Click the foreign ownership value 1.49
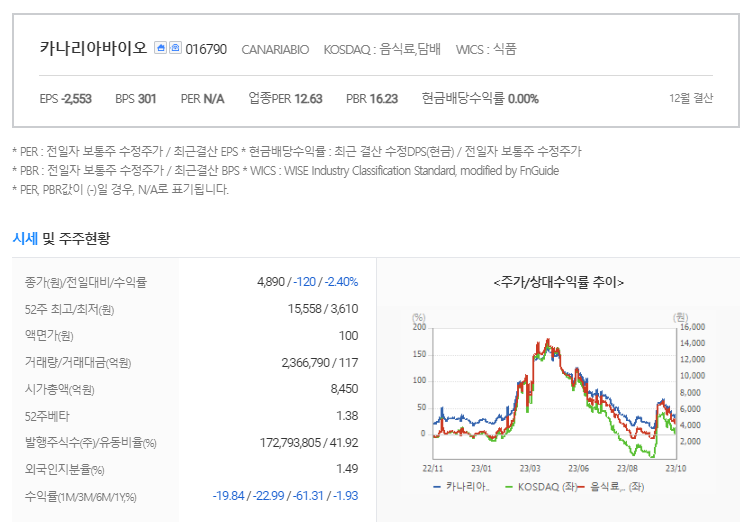This screenshot has height=522, width=746. click(x=347, y=469)
